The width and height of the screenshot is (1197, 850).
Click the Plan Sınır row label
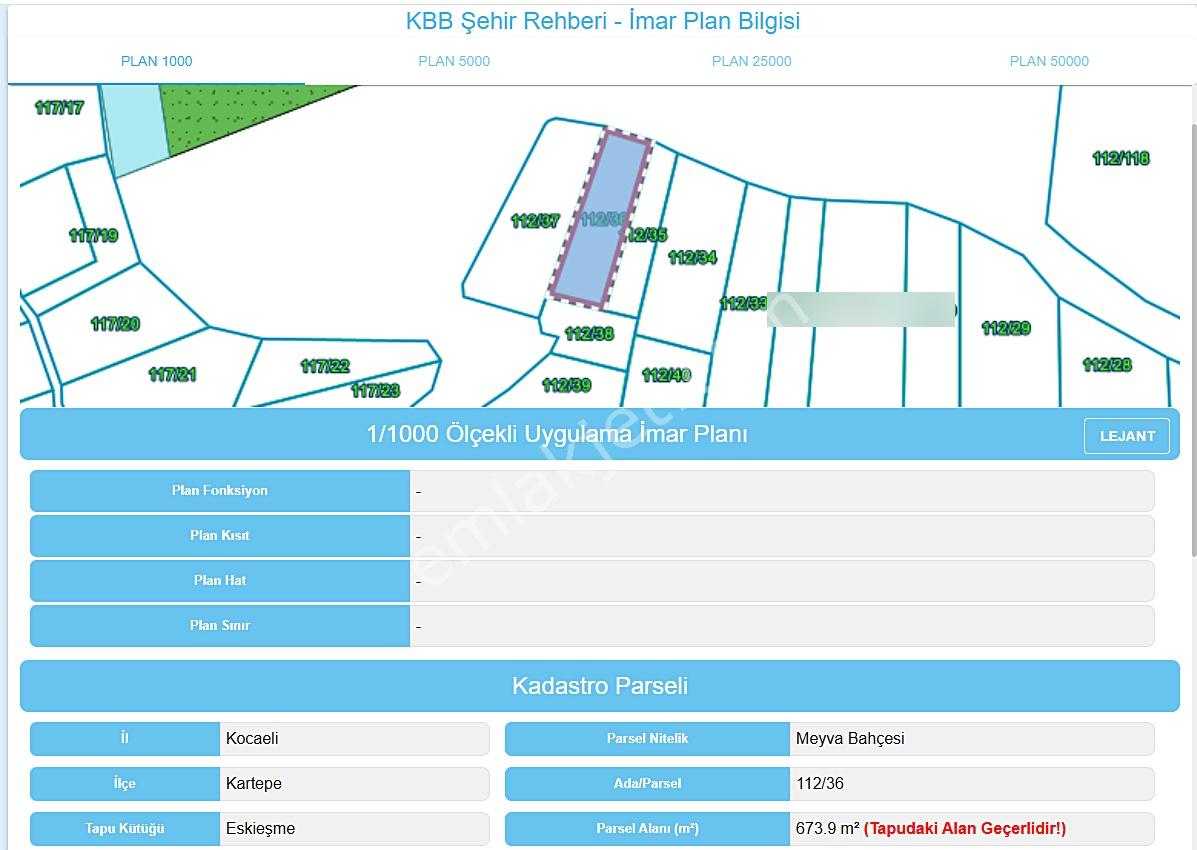pyautogui.click(x=220, y=625)
